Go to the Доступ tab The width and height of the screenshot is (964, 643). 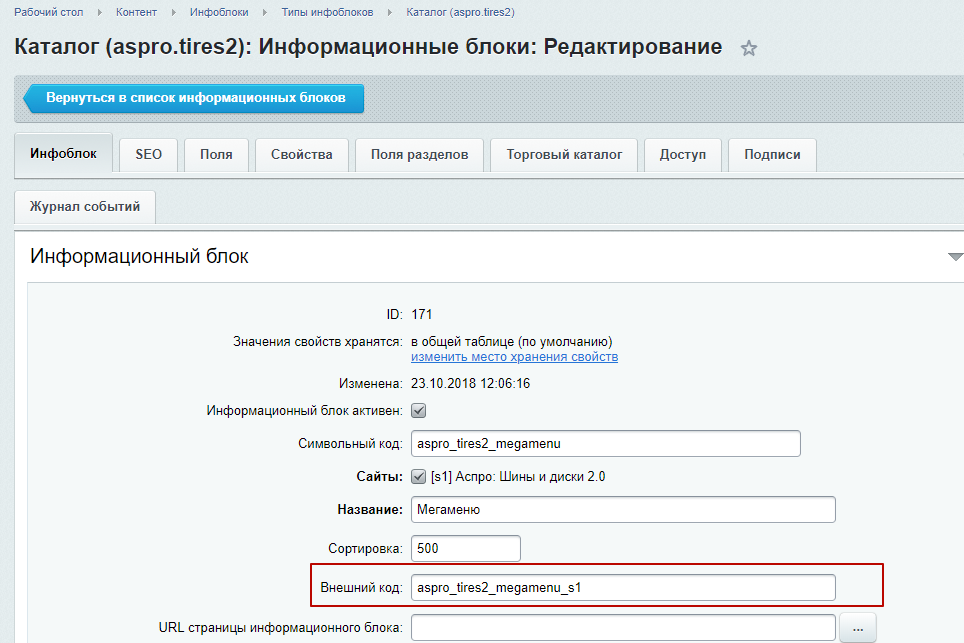click(x=682, y=155)
